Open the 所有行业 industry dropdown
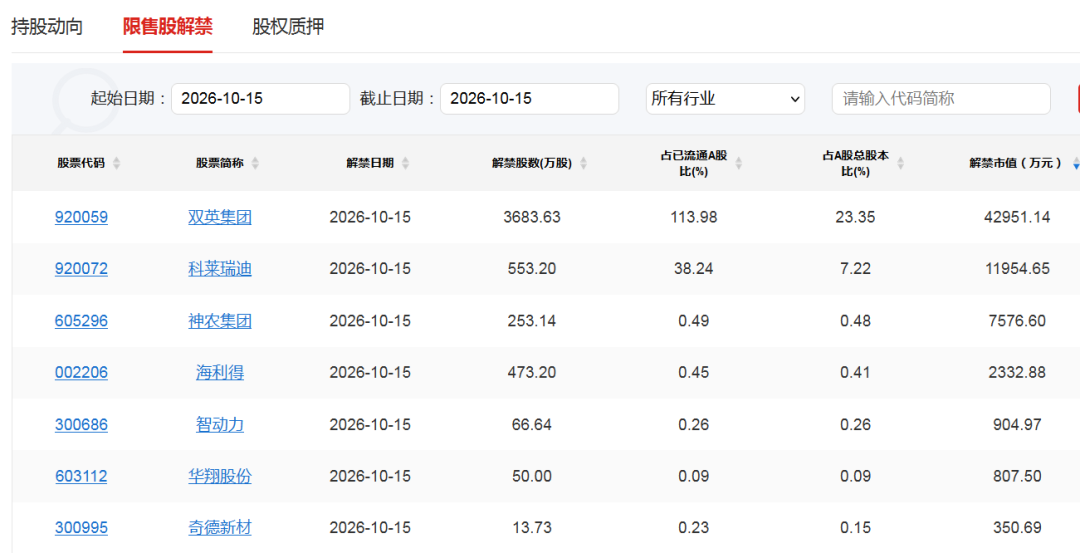 [x=725, y=98]
